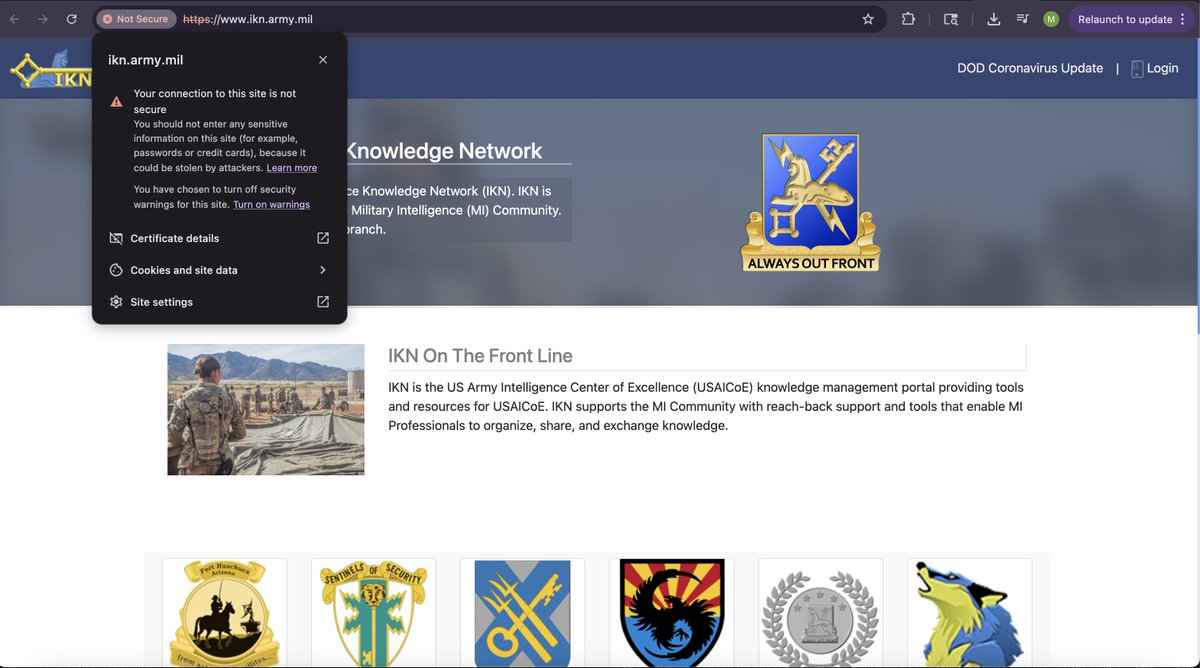Open Site settings entry
Image resolution: width=1200 pixels, height=668 pixels.
pos(219,302)
